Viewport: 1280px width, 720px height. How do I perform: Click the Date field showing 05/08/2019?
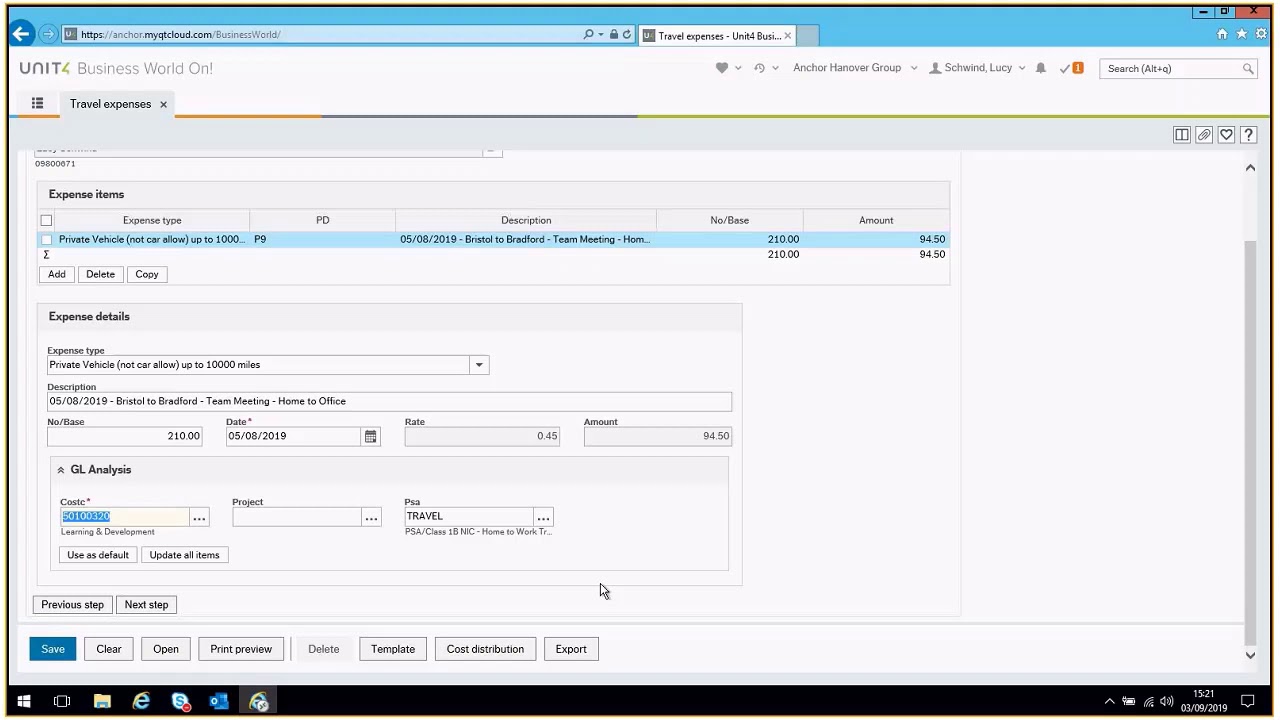pos(293,436)
